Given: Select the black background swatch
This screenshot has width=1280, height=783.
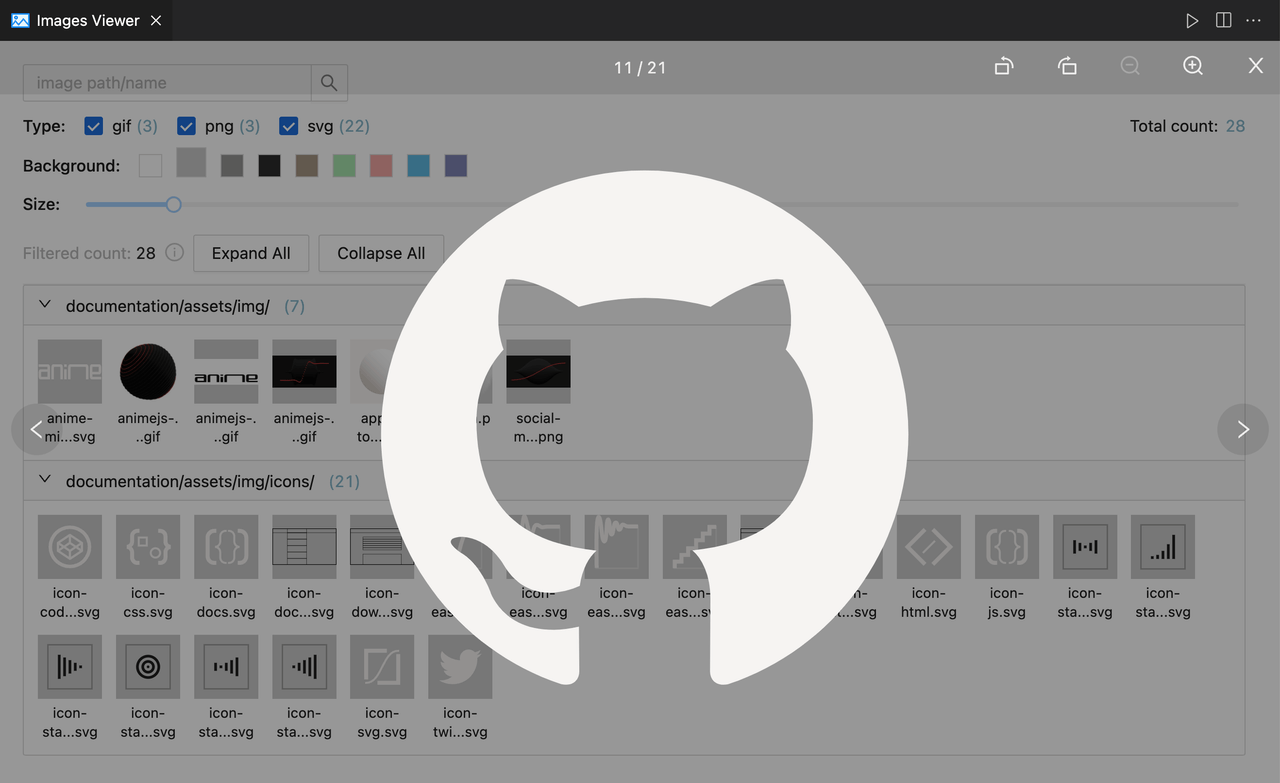Looking at the screenshot, I should pos(268,164).
